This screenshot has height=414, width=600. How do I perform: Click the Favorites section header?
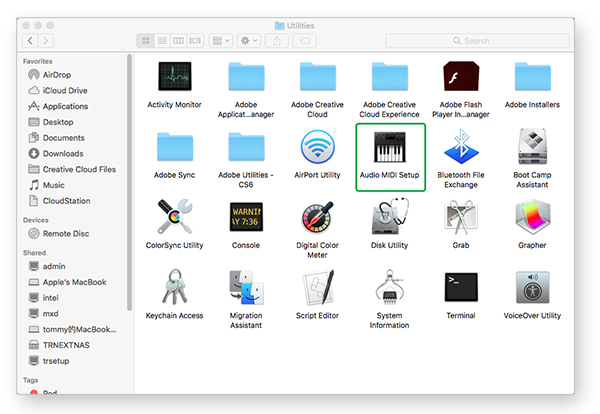[38, 61]
